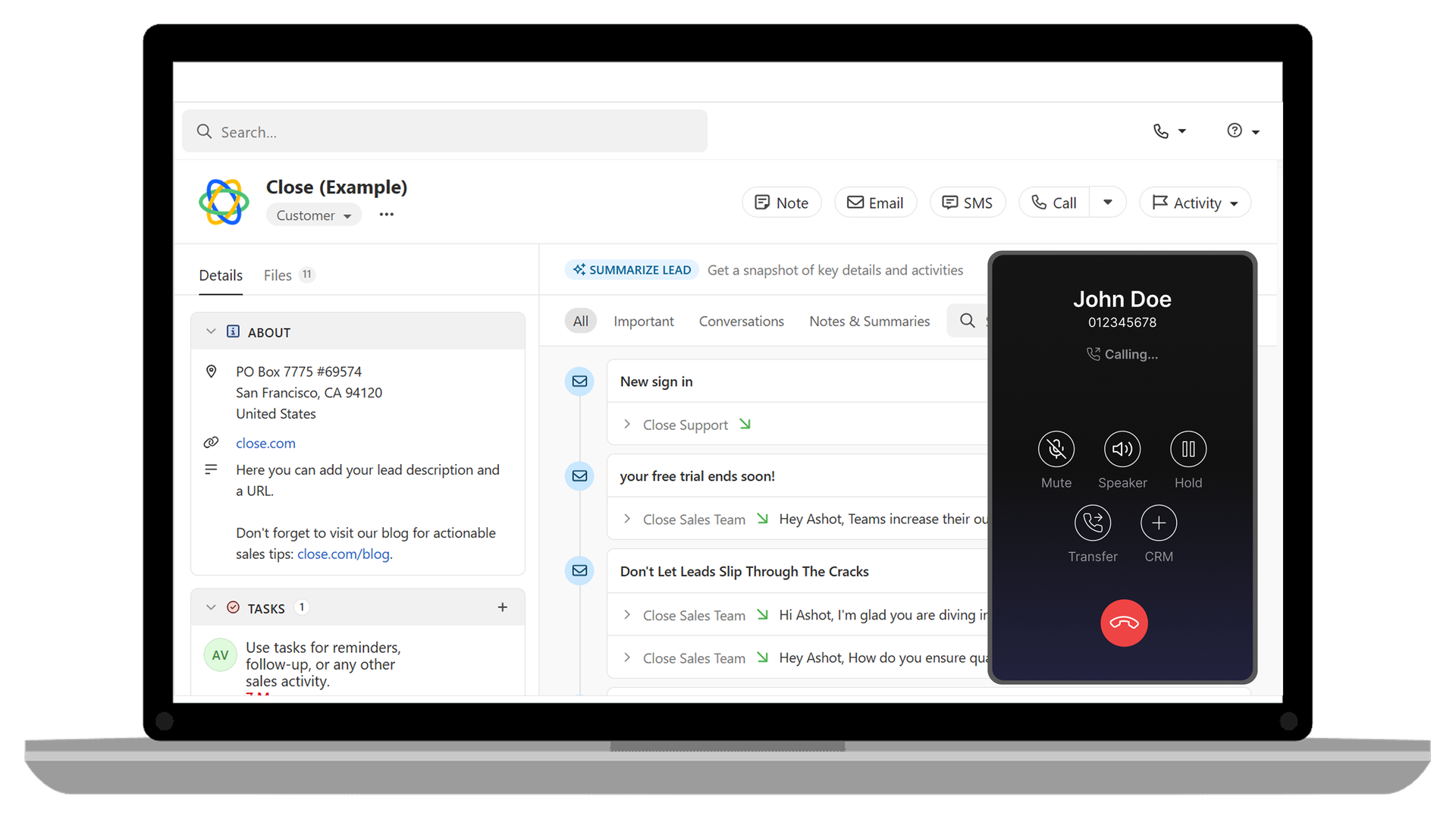Put the call on Hold
This screenshot has width=1456, height=819.
(1188, 449)
